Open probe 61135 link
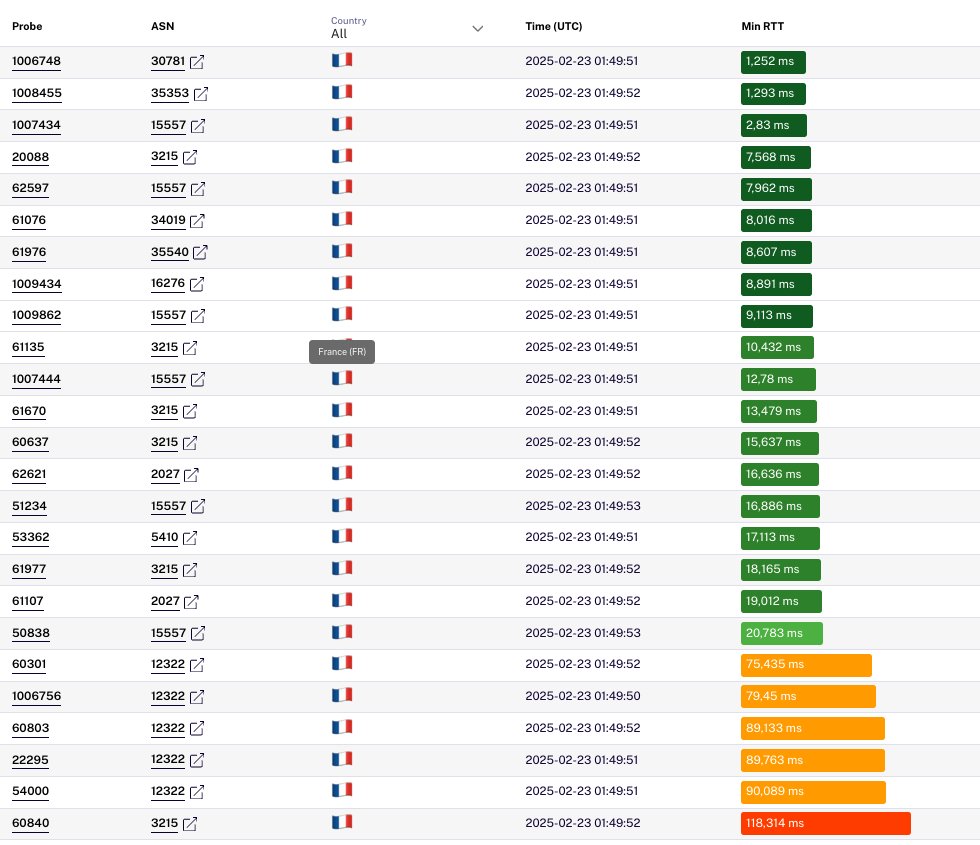Viewport: 980px width, 845px height. pos(28,347)
